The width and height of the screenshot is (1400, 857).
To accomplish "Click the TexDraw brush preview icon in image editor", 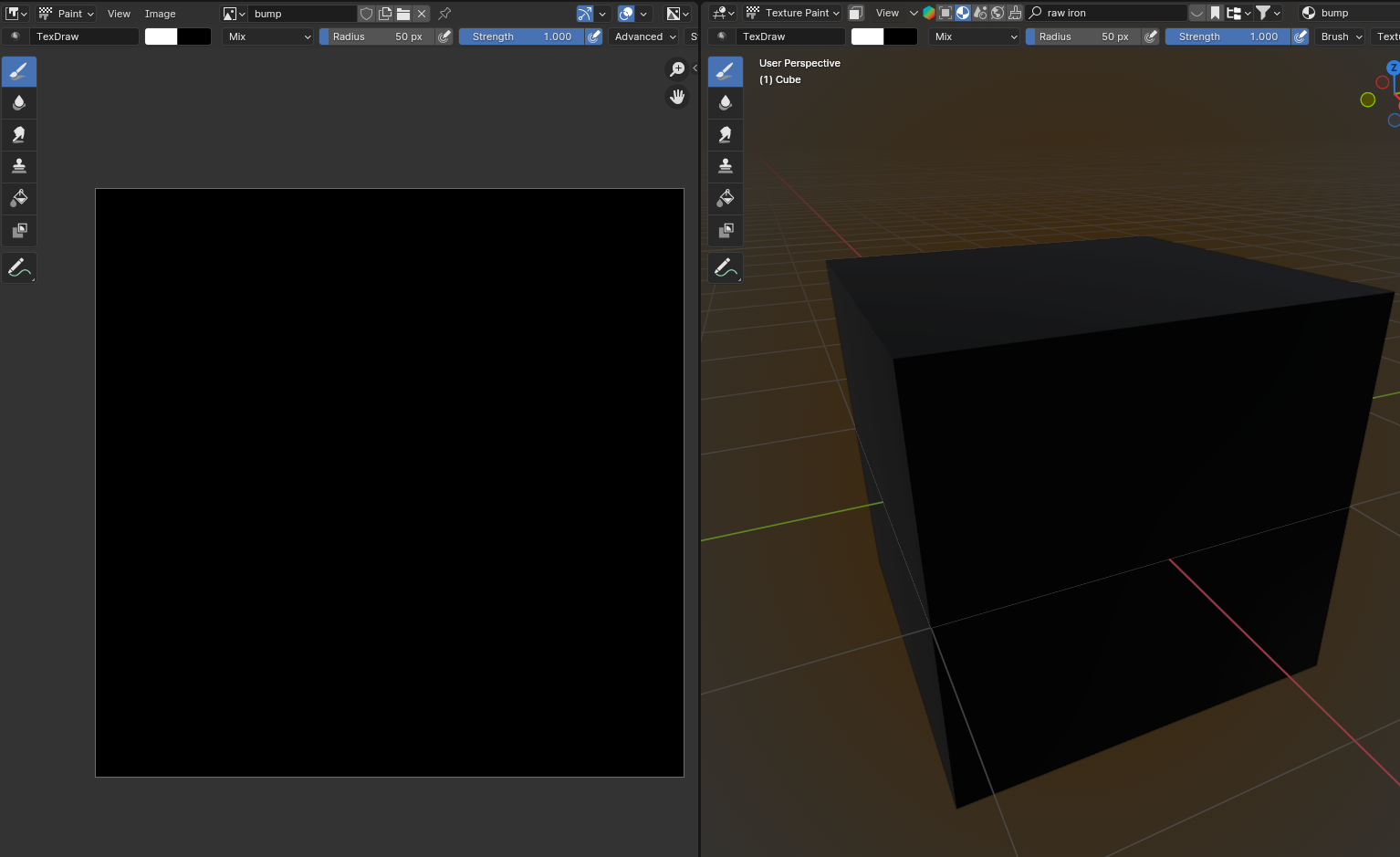I will [x=15, y=37].
